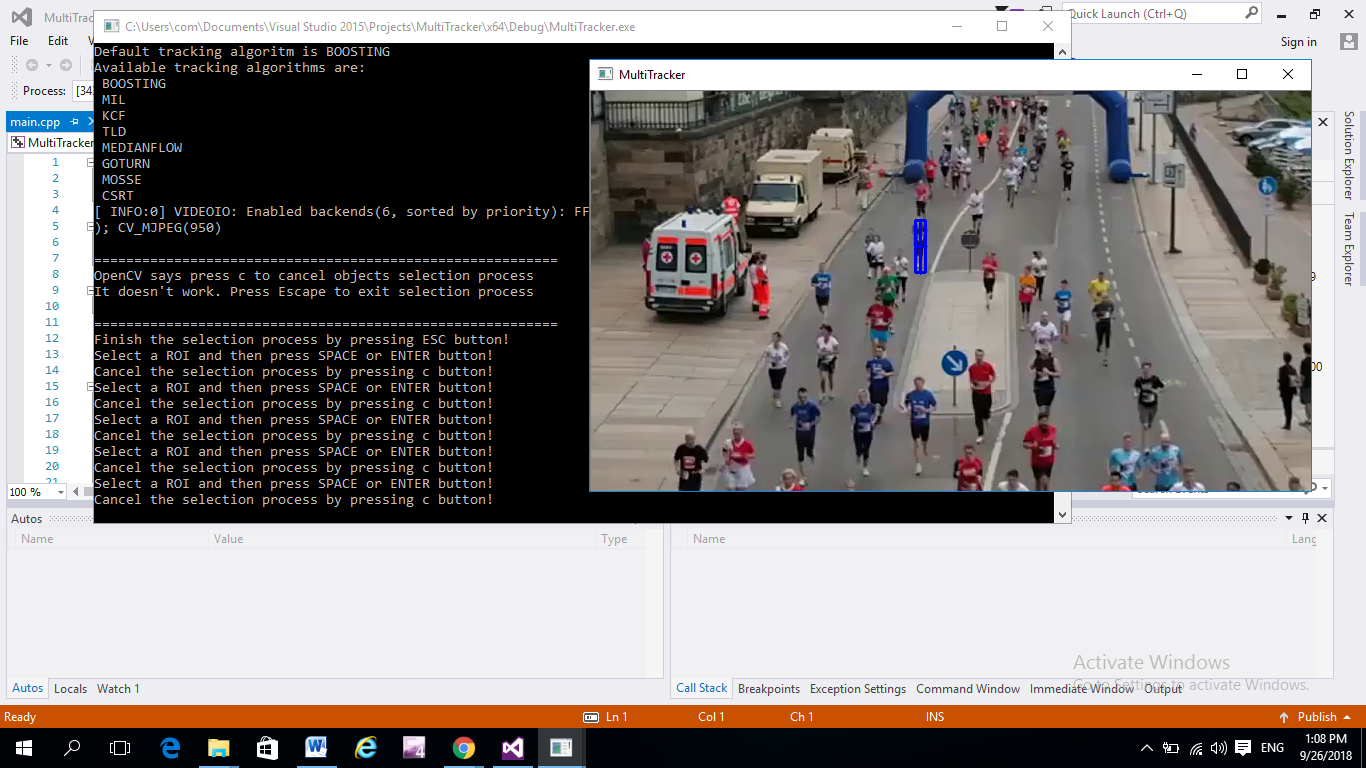
Task: Open network Wi-Fi status in tray
Action: [x=1196, y=748]
